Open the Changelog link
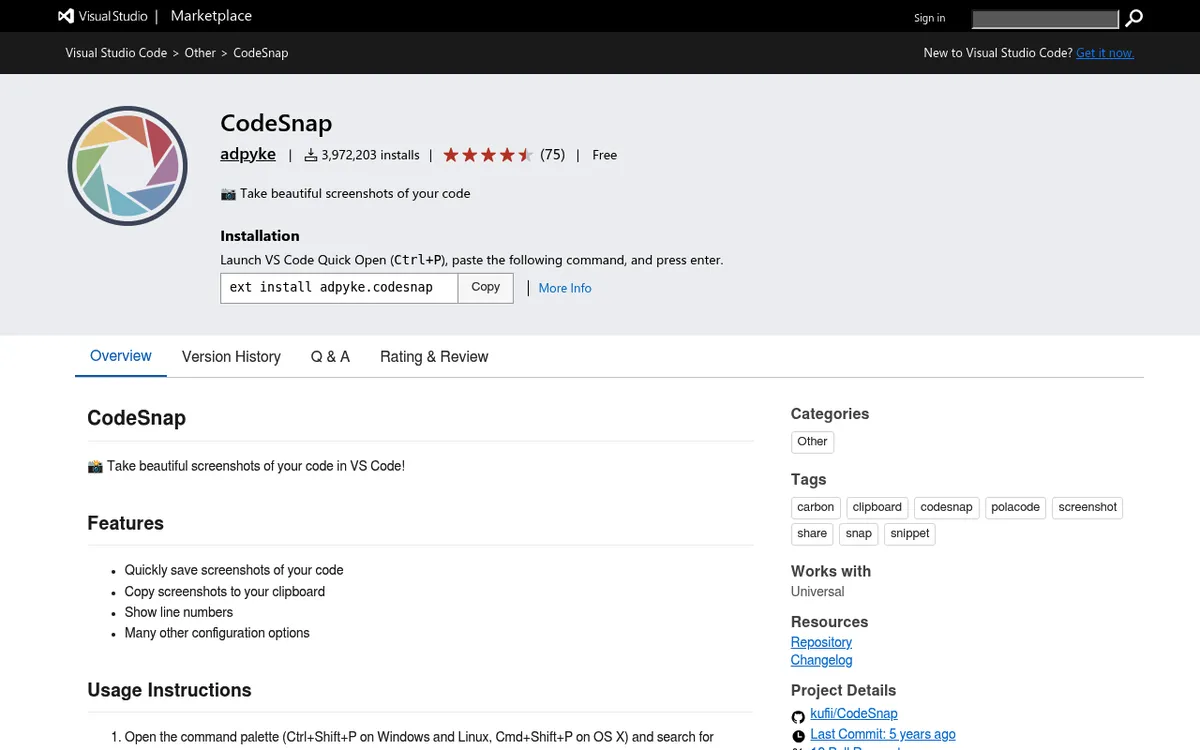Image resolution: width=1200 pixels, height=750 pixels. click(822, 660)
